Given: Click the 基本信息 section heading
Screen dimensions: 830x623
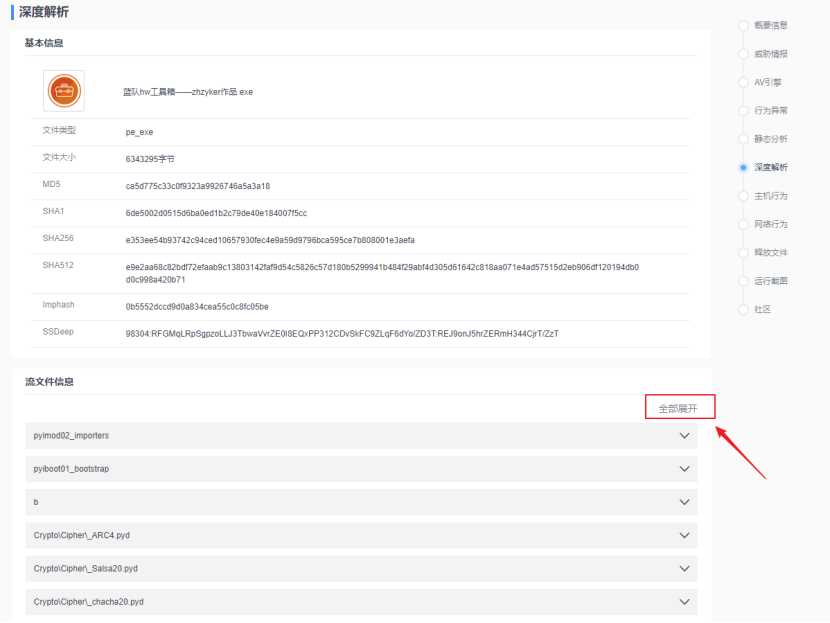Looking at the screenshot, I should coord(43,43).
